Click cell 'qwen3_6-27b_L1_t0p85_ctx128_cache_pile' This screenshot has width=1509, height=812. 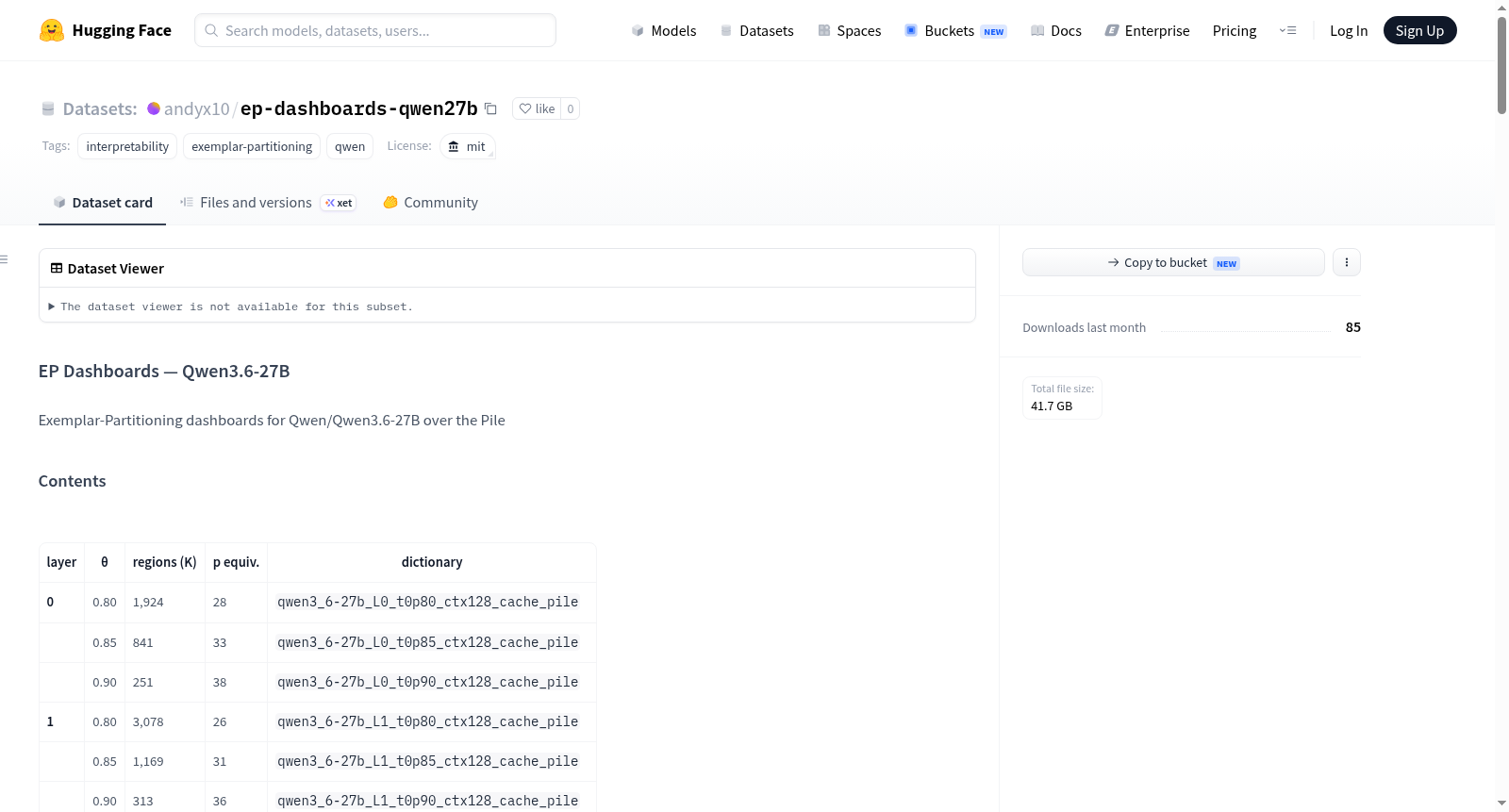click(428, 761)
